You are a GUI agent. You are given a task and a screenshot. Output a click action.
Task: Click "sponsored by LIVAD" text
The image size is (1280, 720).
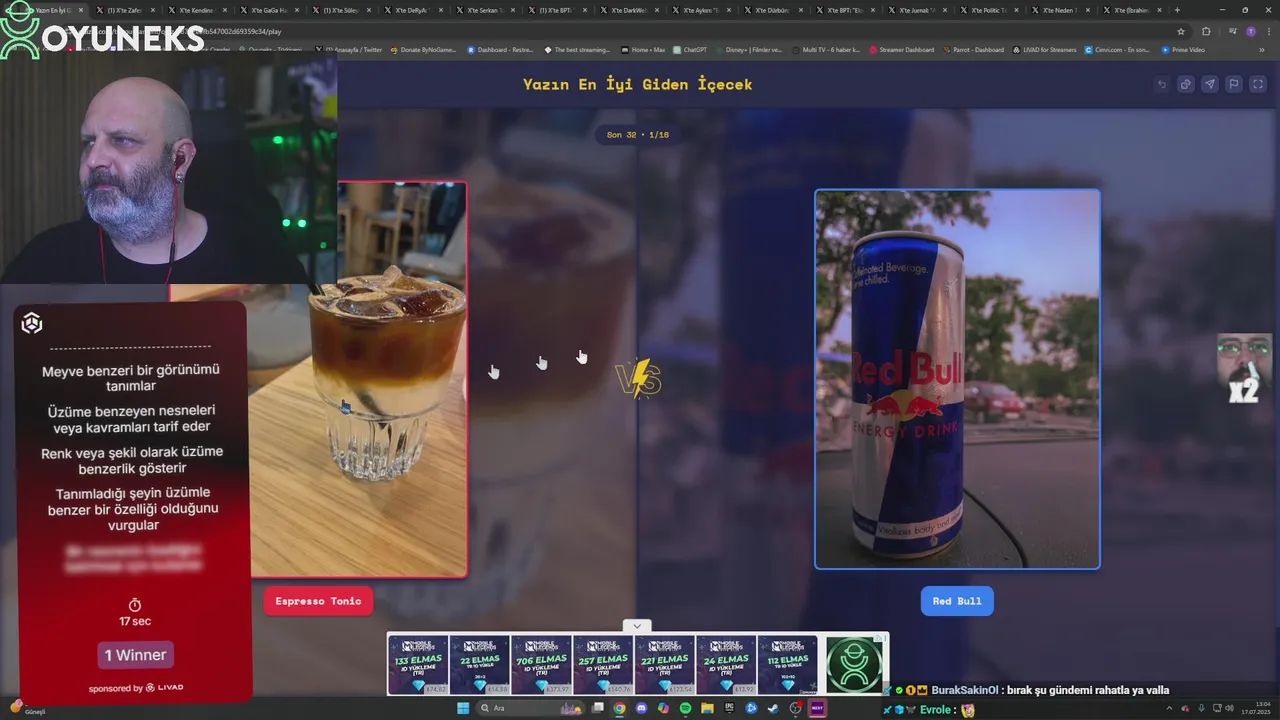(135, 688)
